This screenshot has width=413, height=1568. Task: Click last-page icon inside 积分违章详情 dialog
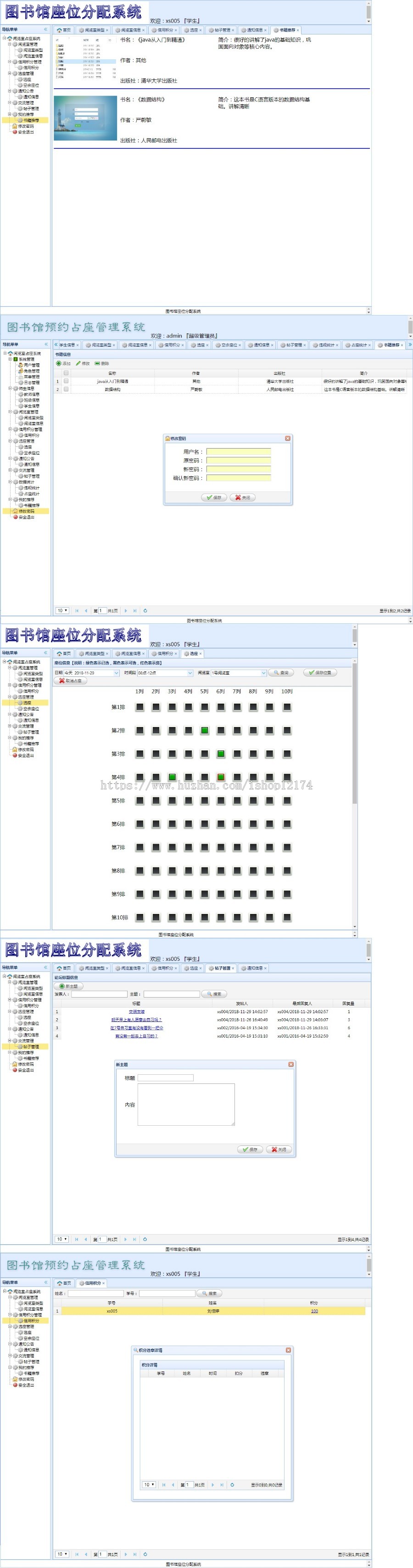tap(221, 1484)
